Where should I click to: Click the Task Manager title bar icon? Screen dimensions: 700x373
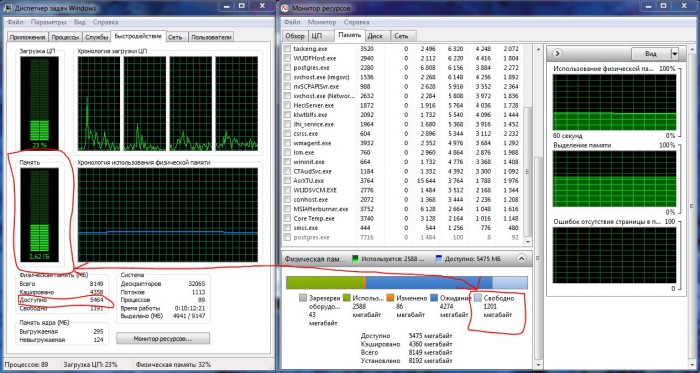[8, 8]
